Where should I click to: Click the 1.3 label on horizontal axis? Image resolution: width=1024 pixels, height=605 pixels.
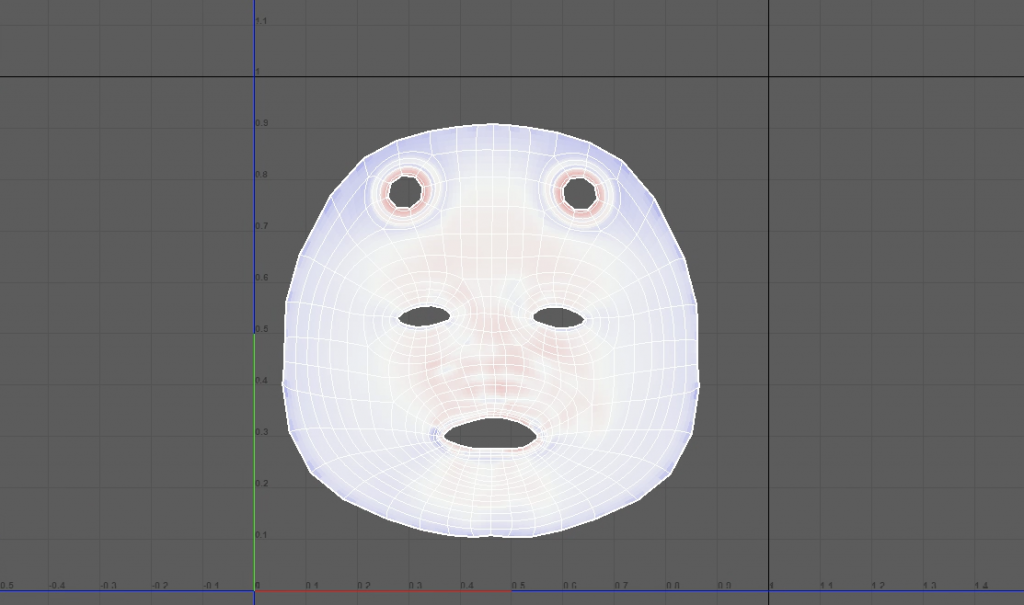pyautogui.click(x=930, y=585)
